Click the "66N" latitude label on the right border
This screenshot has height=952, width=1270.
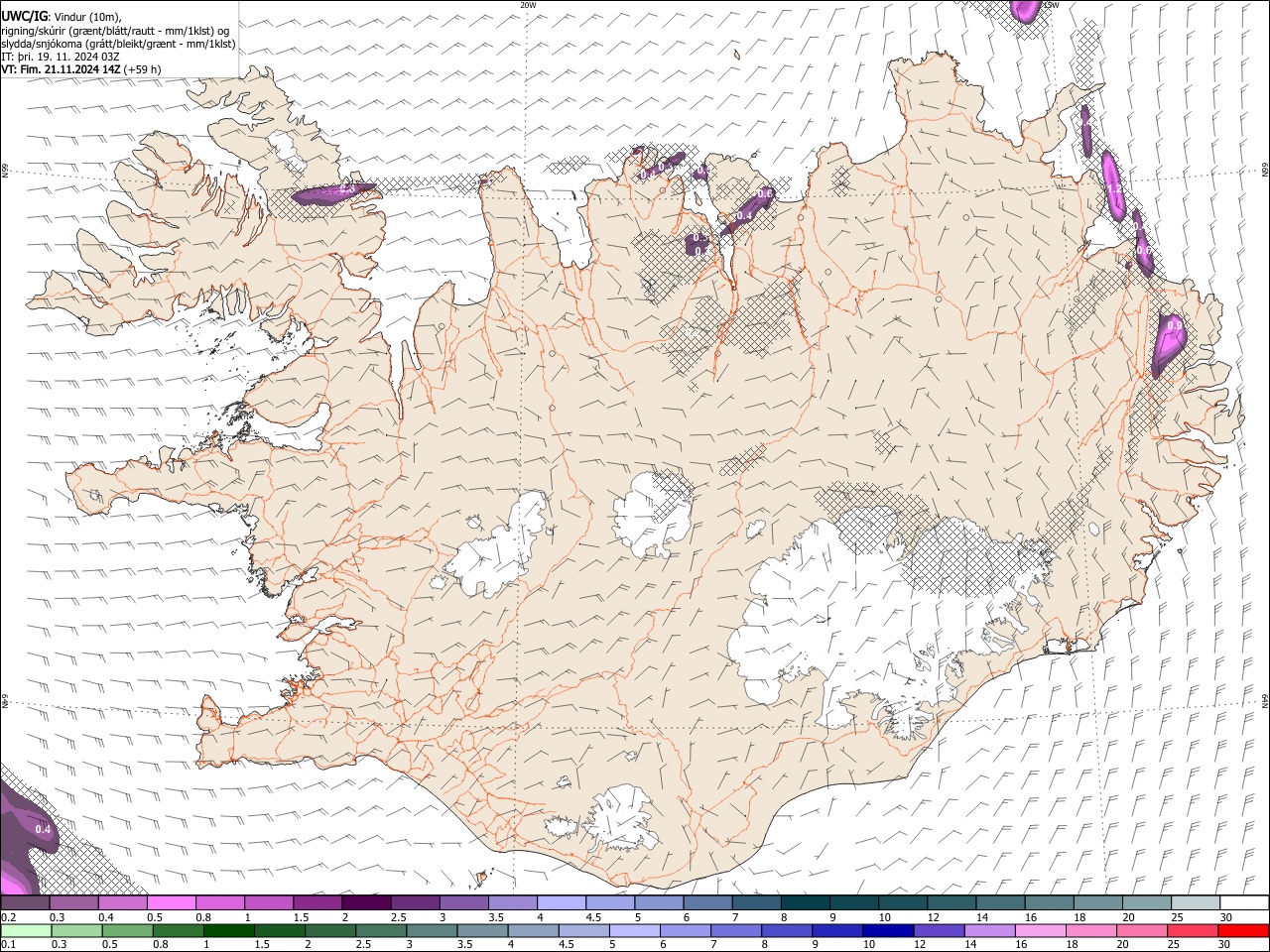tap(1265, 172)
